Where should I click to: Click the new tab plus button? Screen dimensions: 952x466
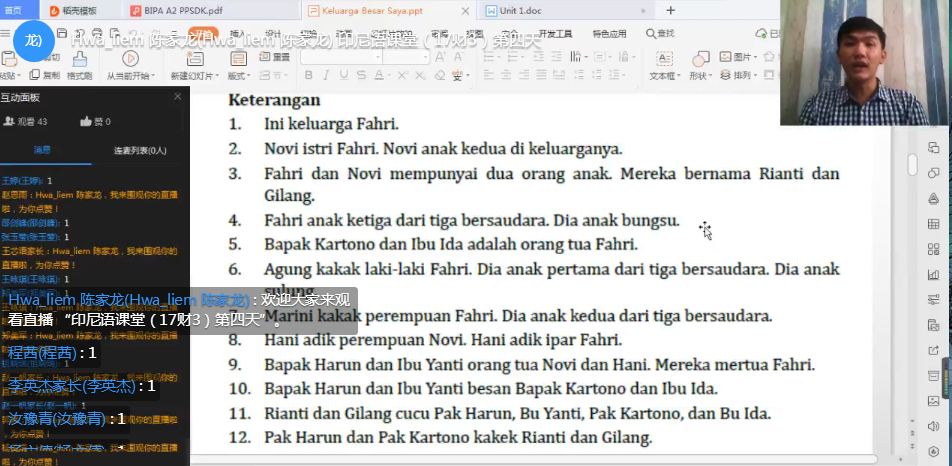pyautogui.click(x=670, y=11)
